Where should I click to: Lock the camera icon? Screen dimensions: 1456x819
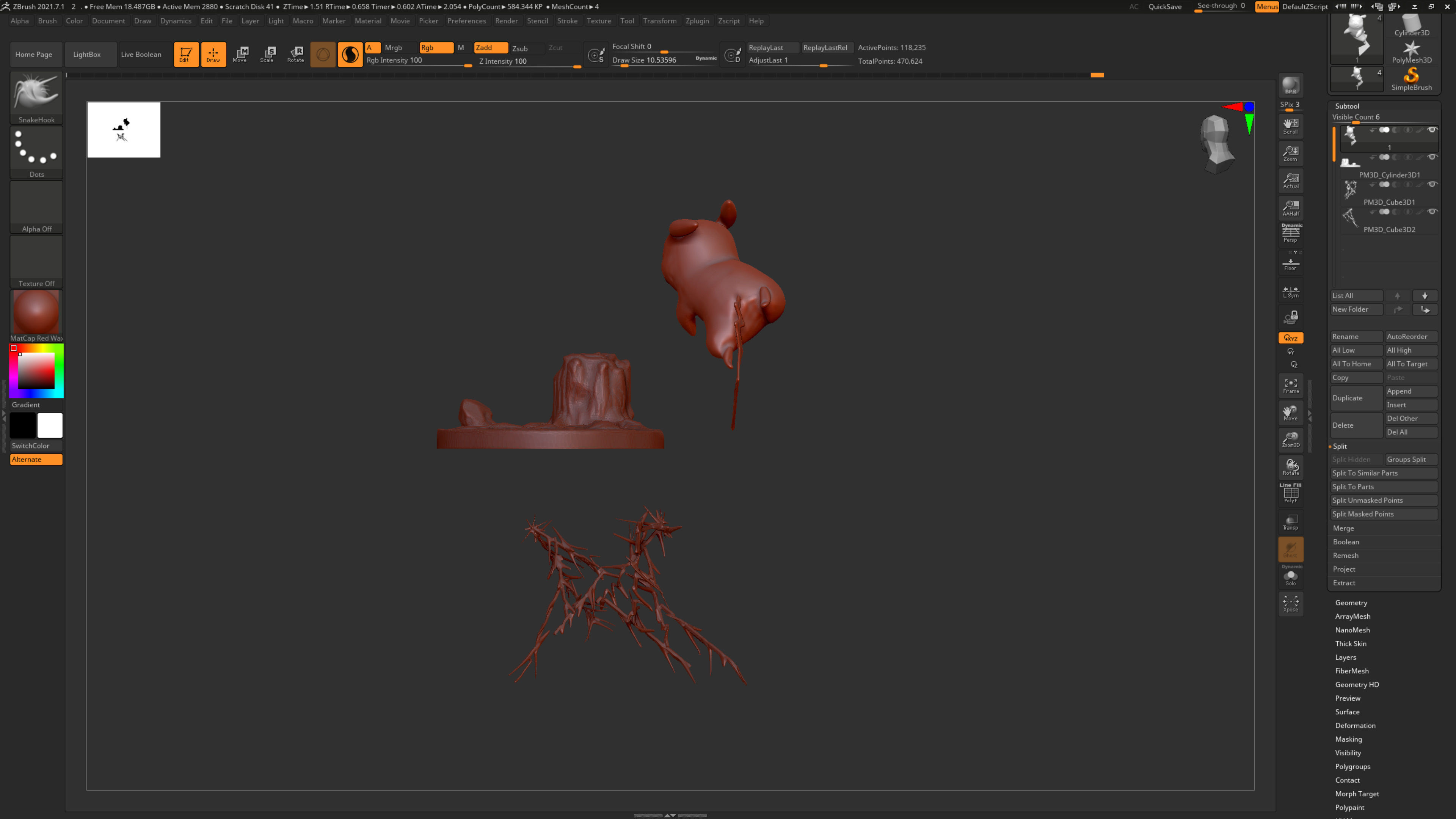[x=1290, y=317]
